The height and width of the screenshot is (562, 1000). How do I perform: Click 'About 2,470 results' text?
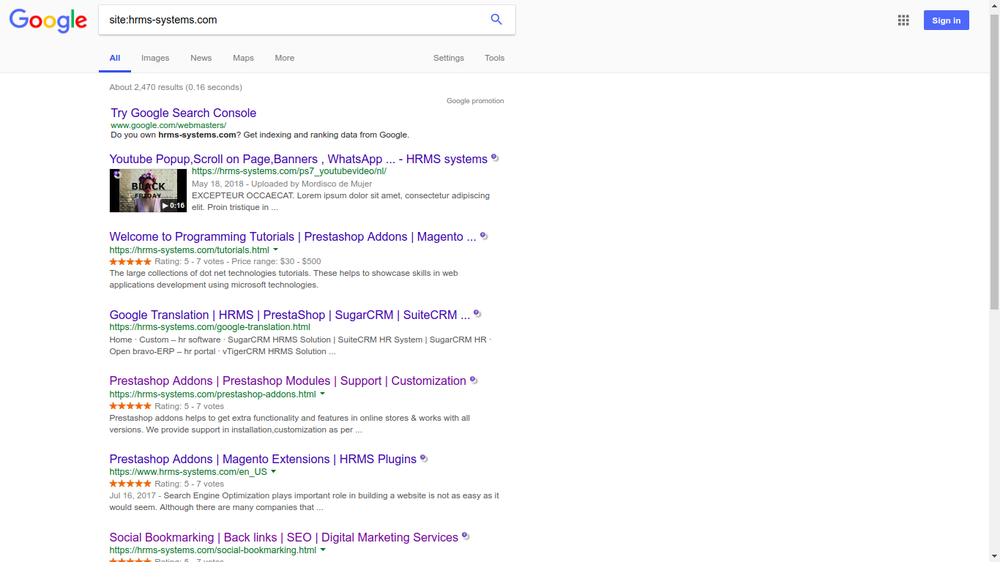point(147,87)
